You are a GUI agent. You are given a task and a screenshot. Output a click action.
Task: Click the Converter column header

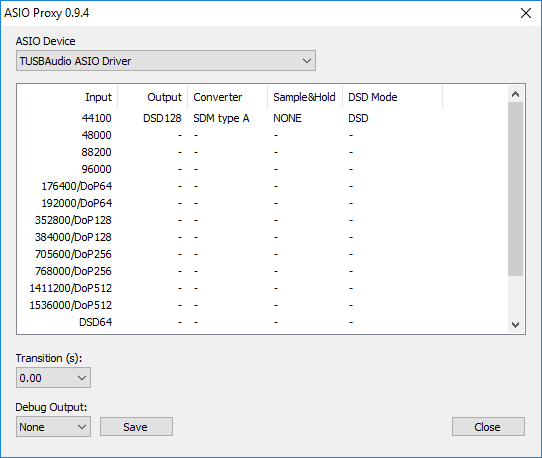[x=228, y=97]
